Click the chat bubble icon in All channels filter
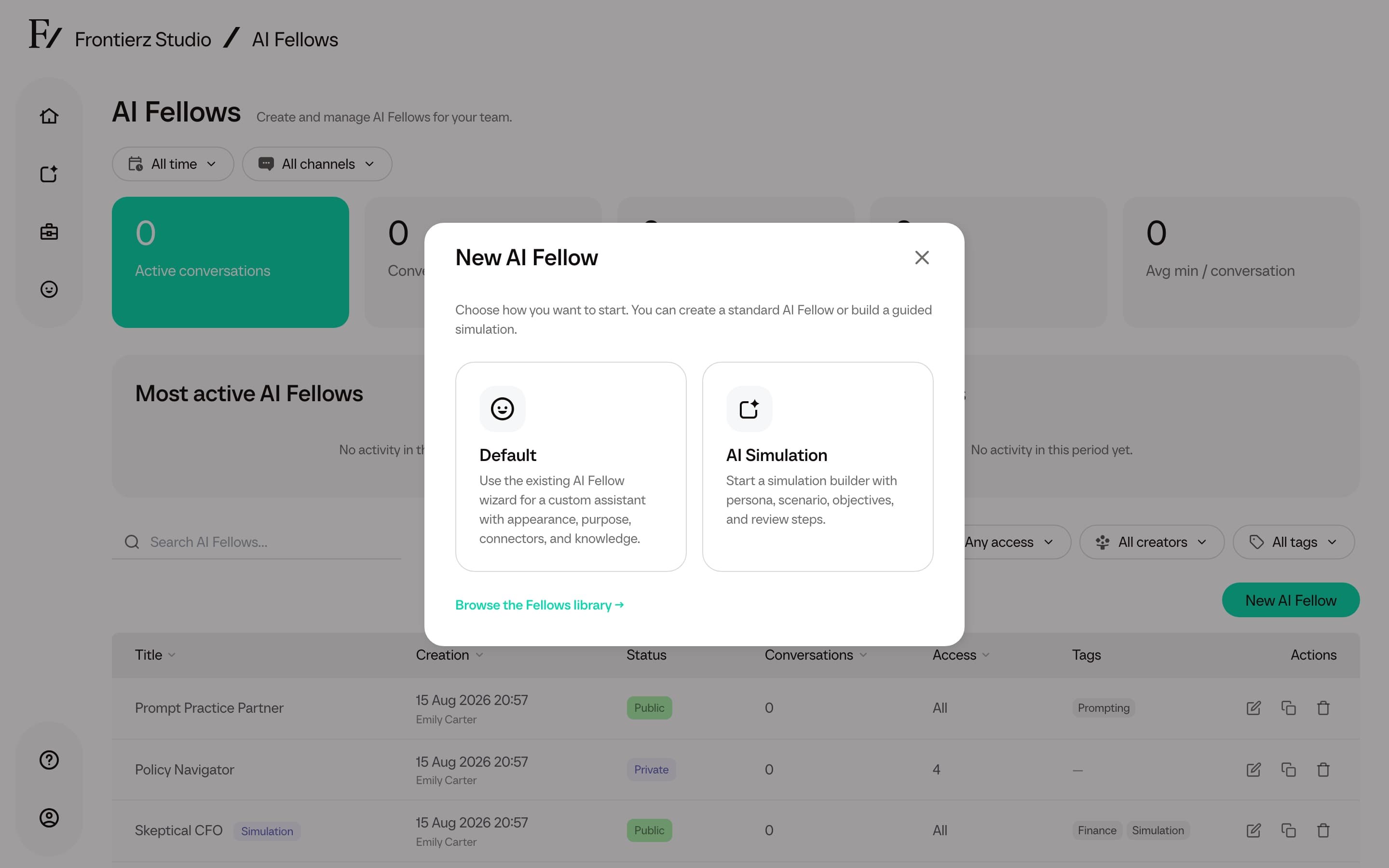The image size is (1389, 868). pyautogui.click(x=266, y=164)
